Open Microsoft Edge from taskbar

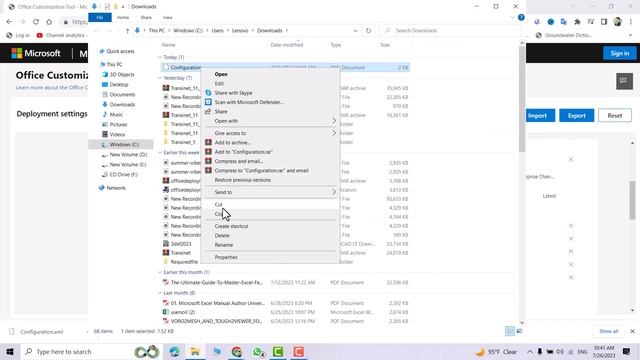175,352
